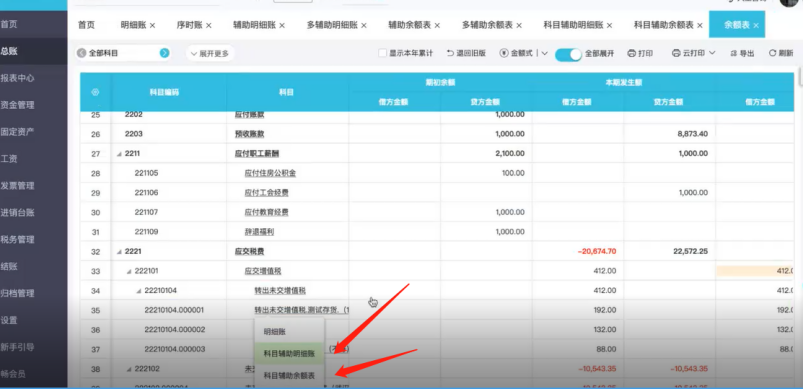Image resolution: width=803 pixels, height=389 pixels.
Task: Open the 转出未交增值税 subject link in row 34
Action: (280, 291)
